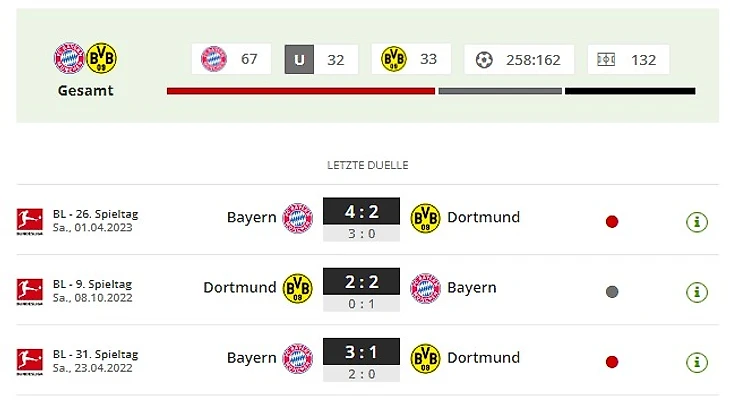The image size is (730, 402).
Task: Click combined crests above Gesamt label
Action: (85, 58)
